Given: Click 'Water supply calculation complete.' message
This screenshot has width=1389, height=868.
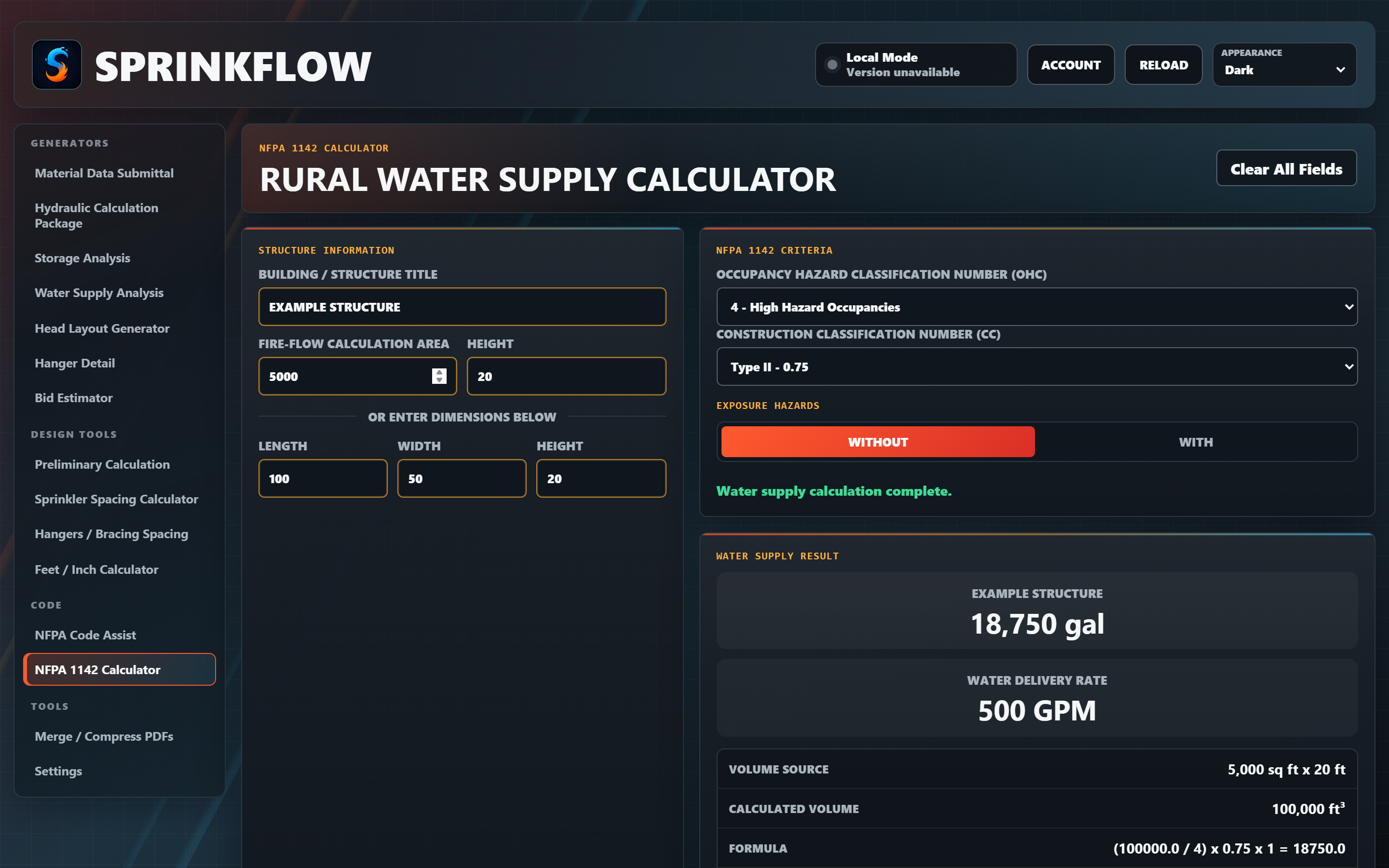Looking at the screenshot, I should point(834,491).
